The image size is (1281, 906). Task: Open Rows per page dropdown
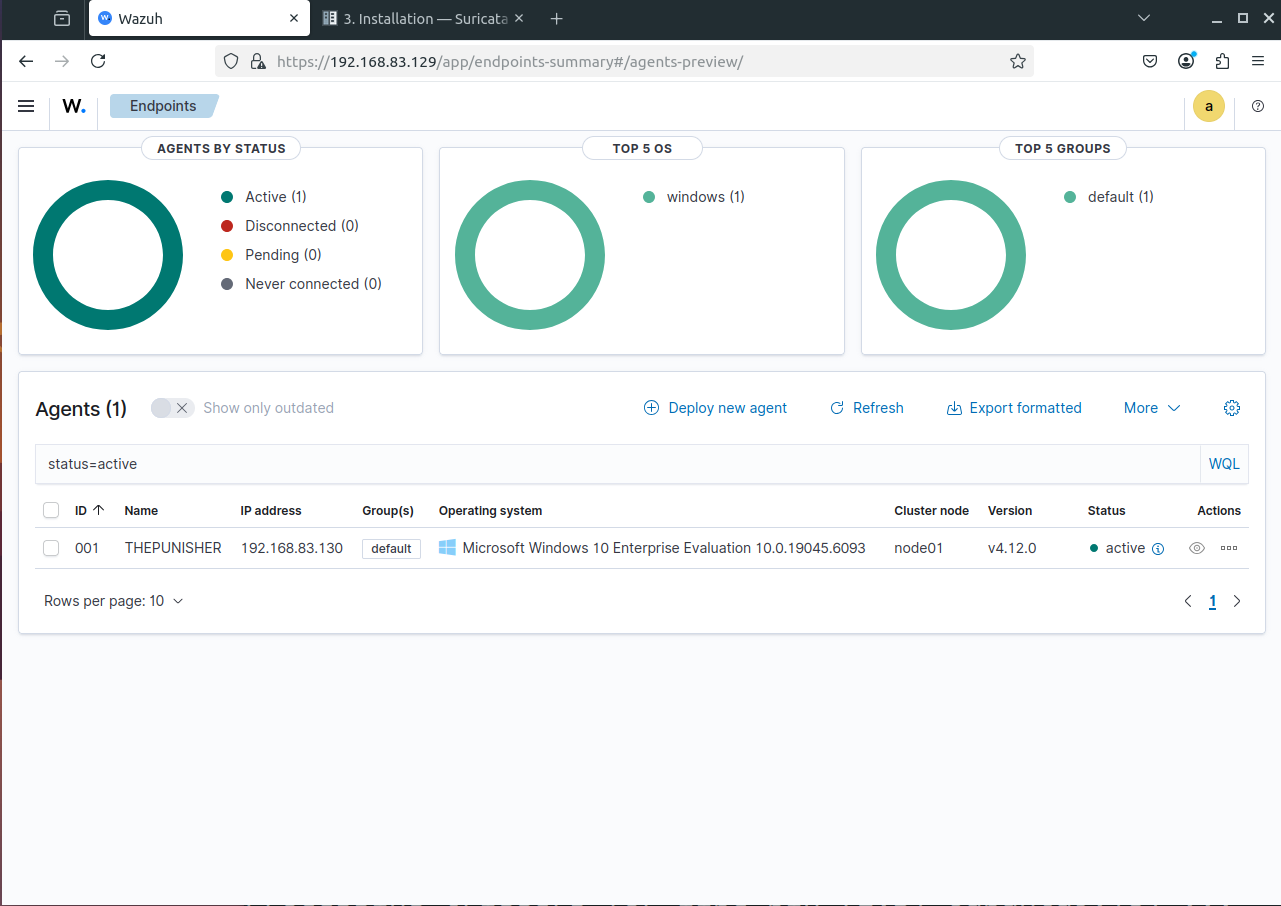[x=114, y=601]
